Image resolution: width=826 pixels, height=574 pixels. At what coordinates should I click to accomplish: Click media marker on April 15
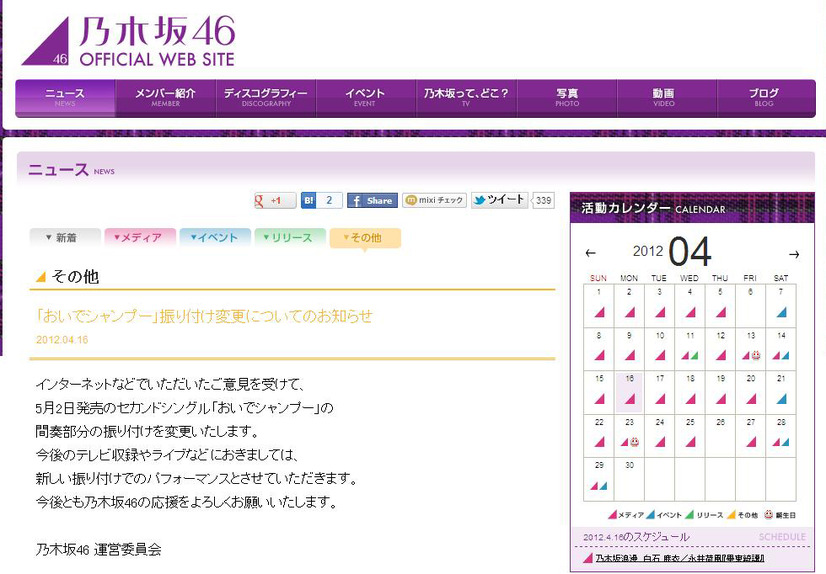599,399
